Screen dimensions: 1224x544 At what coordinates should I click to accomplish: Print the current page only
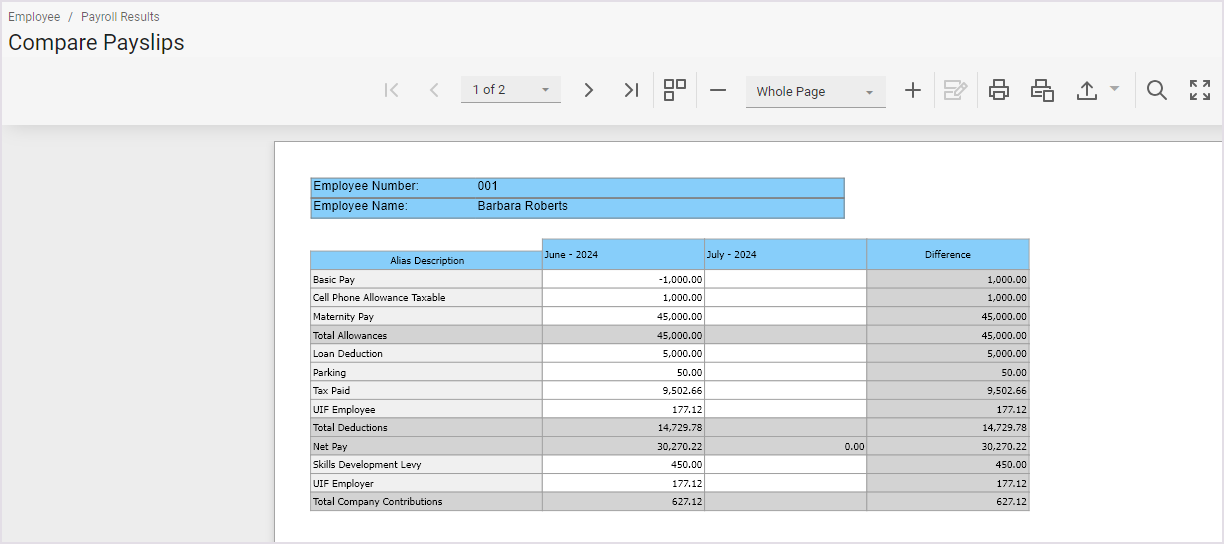pyautogui.click(x=1042, y=90)
